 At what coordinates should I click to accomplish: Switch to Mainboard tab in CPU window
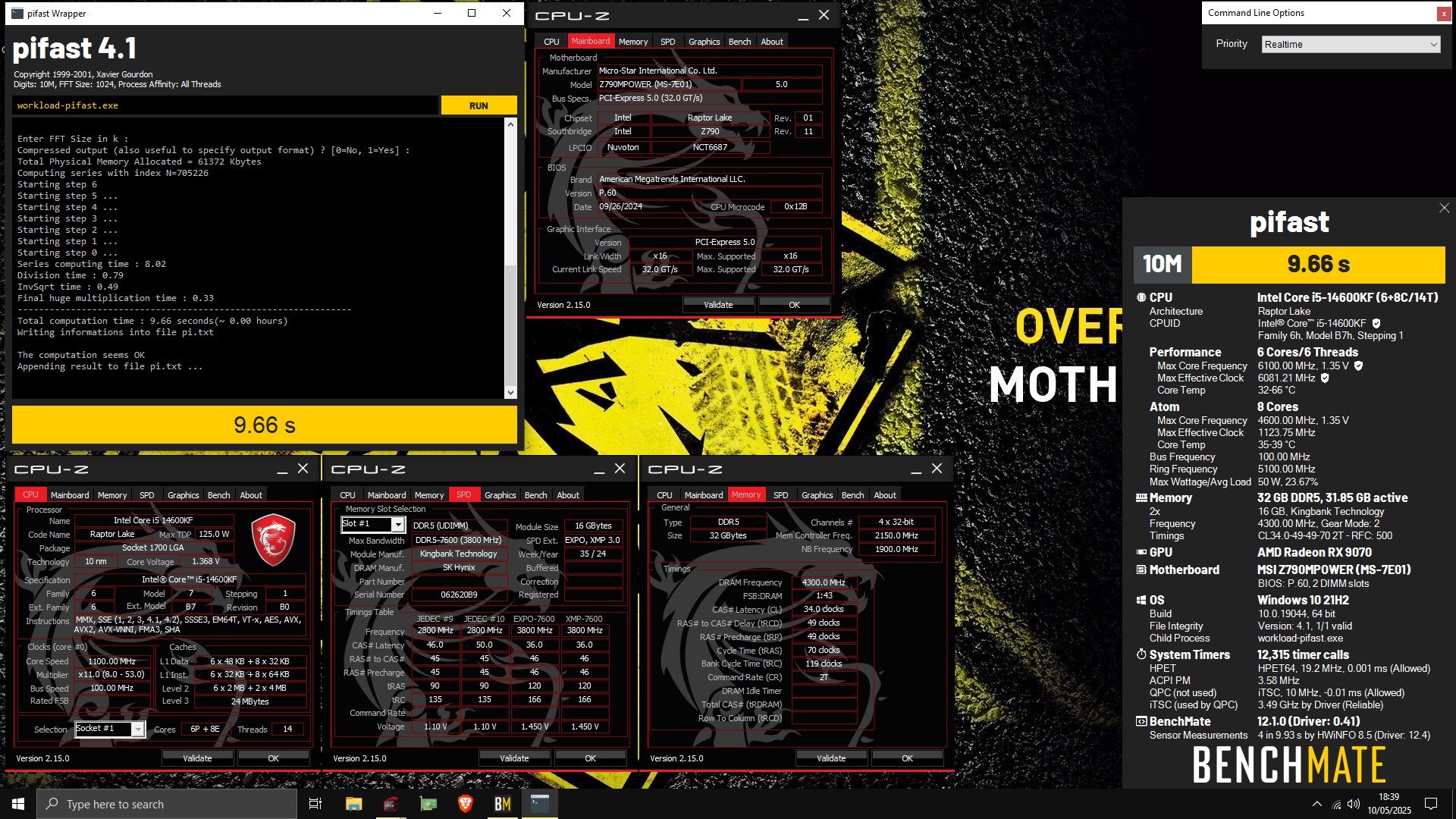[x=70, y=495]
